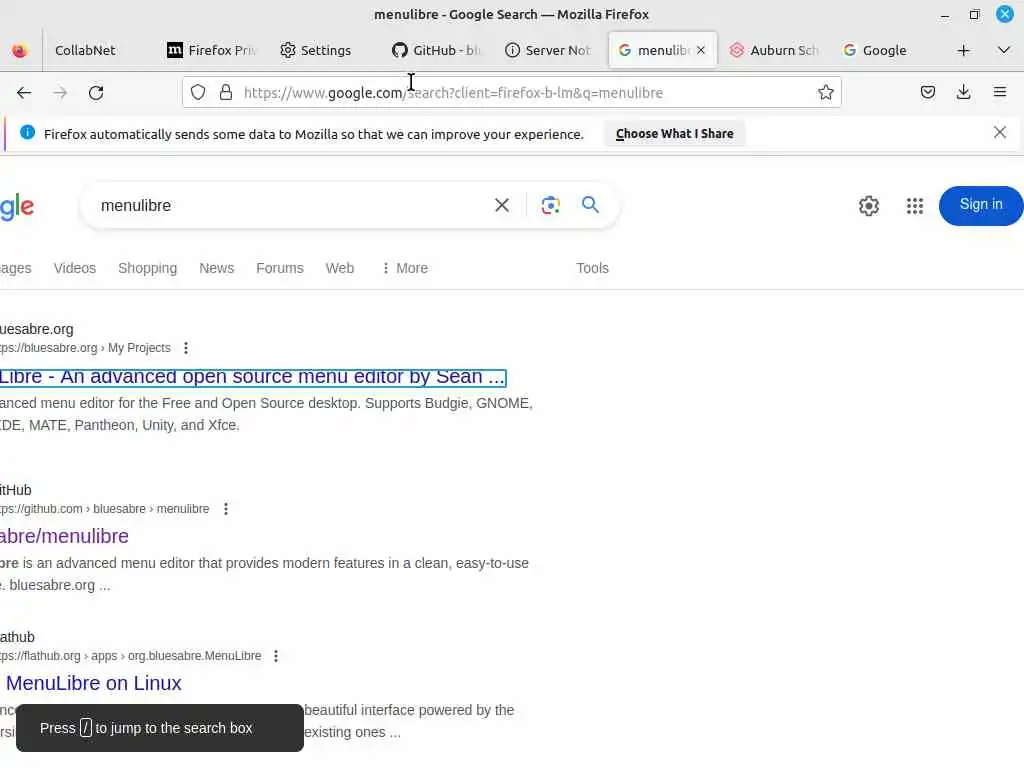Click Choose What I Share button
The height and width of the screenshot is (768, 1024).
click(674, 133)
